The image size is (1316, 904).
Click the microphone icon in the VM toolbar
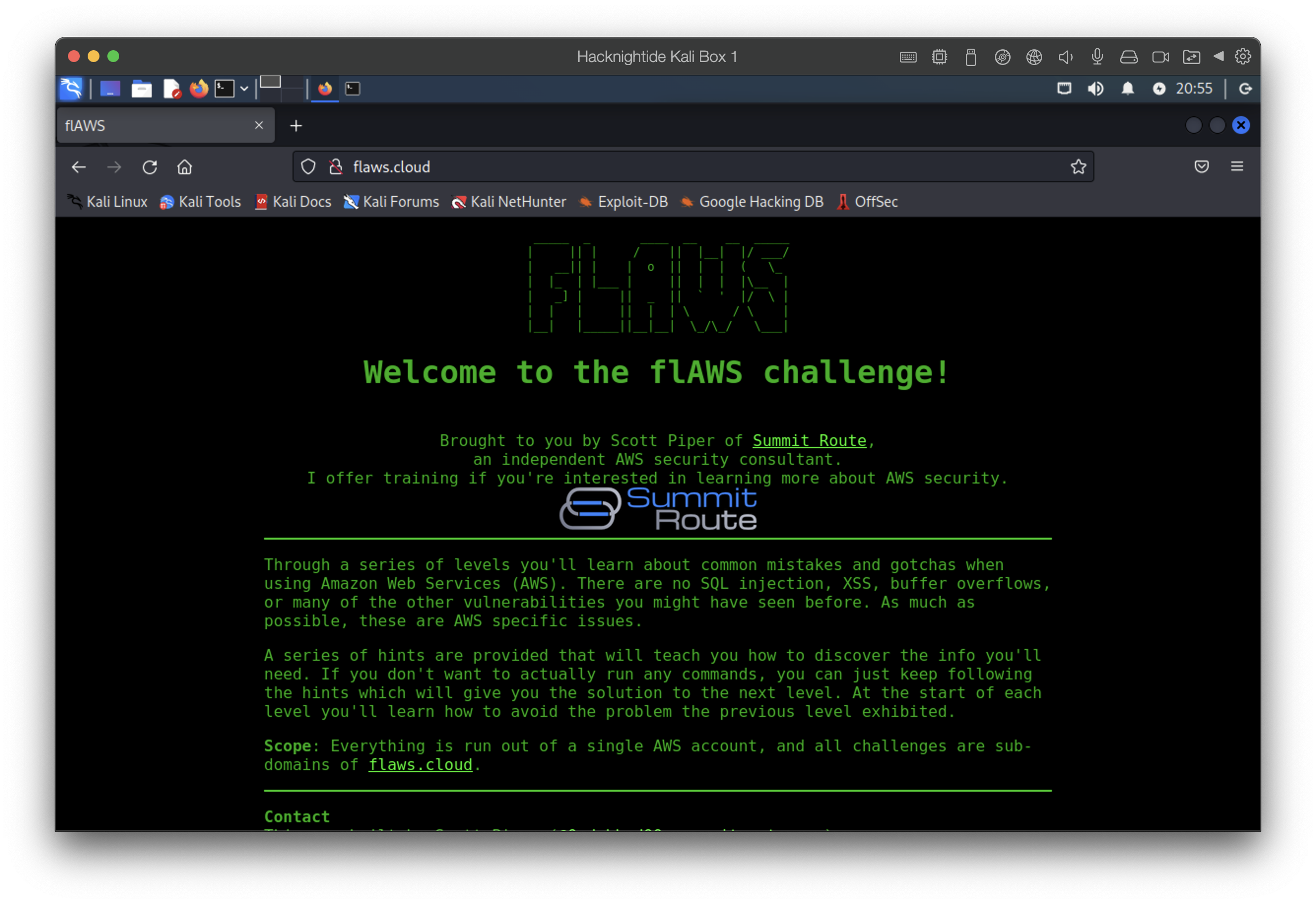click(1097, 56)
